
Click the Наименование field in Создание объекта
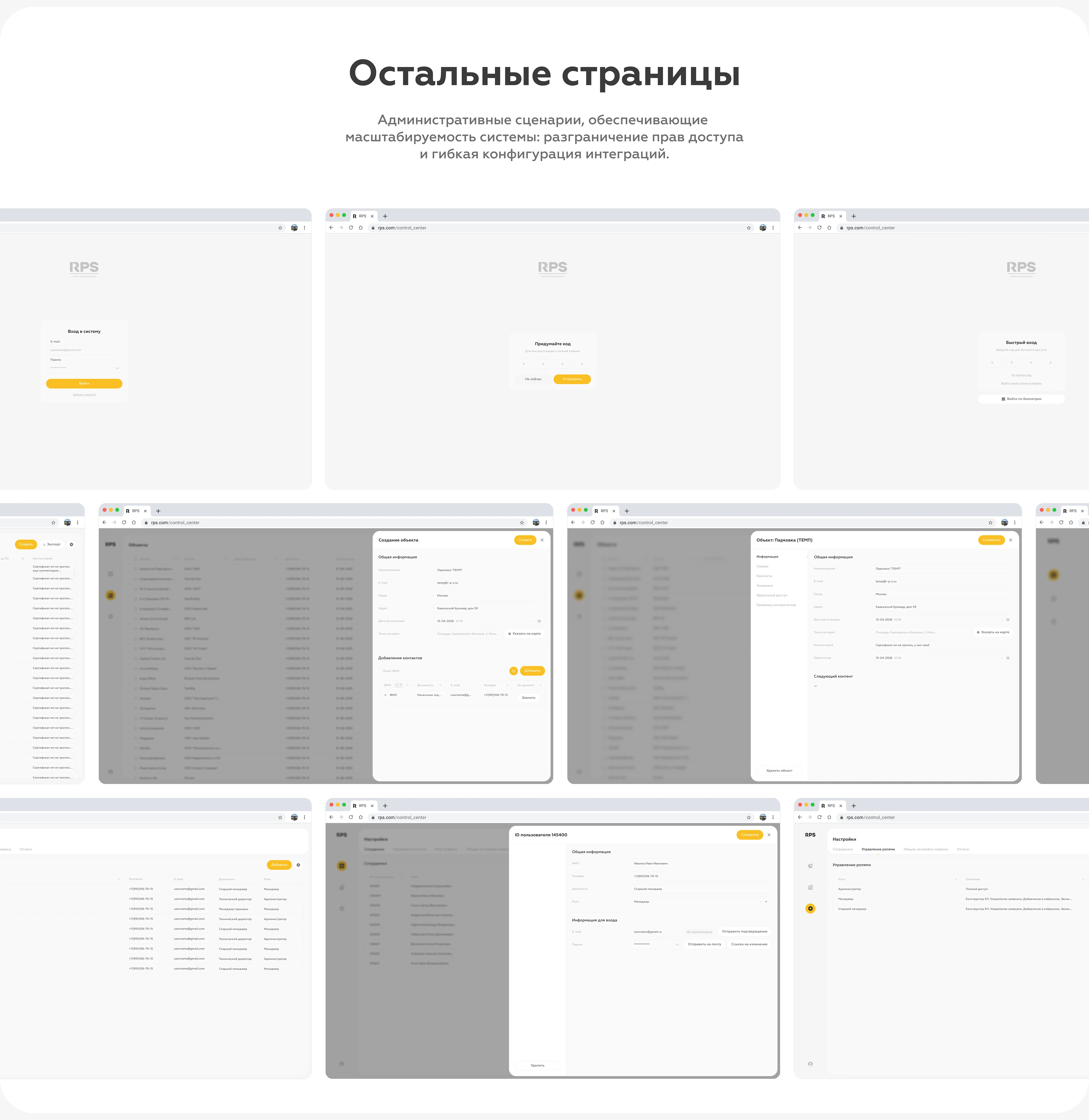coord(488,570)
